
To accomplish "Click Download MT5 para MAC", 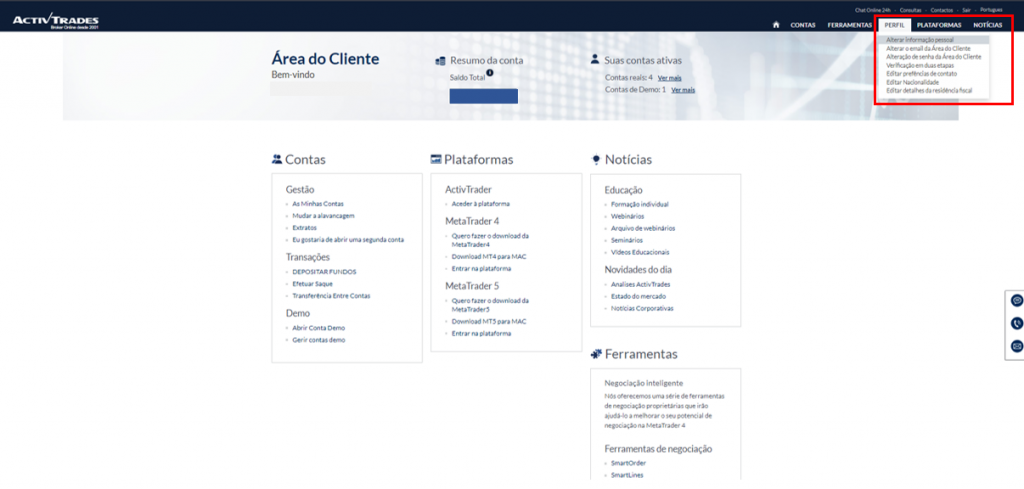I will [489, 321].
